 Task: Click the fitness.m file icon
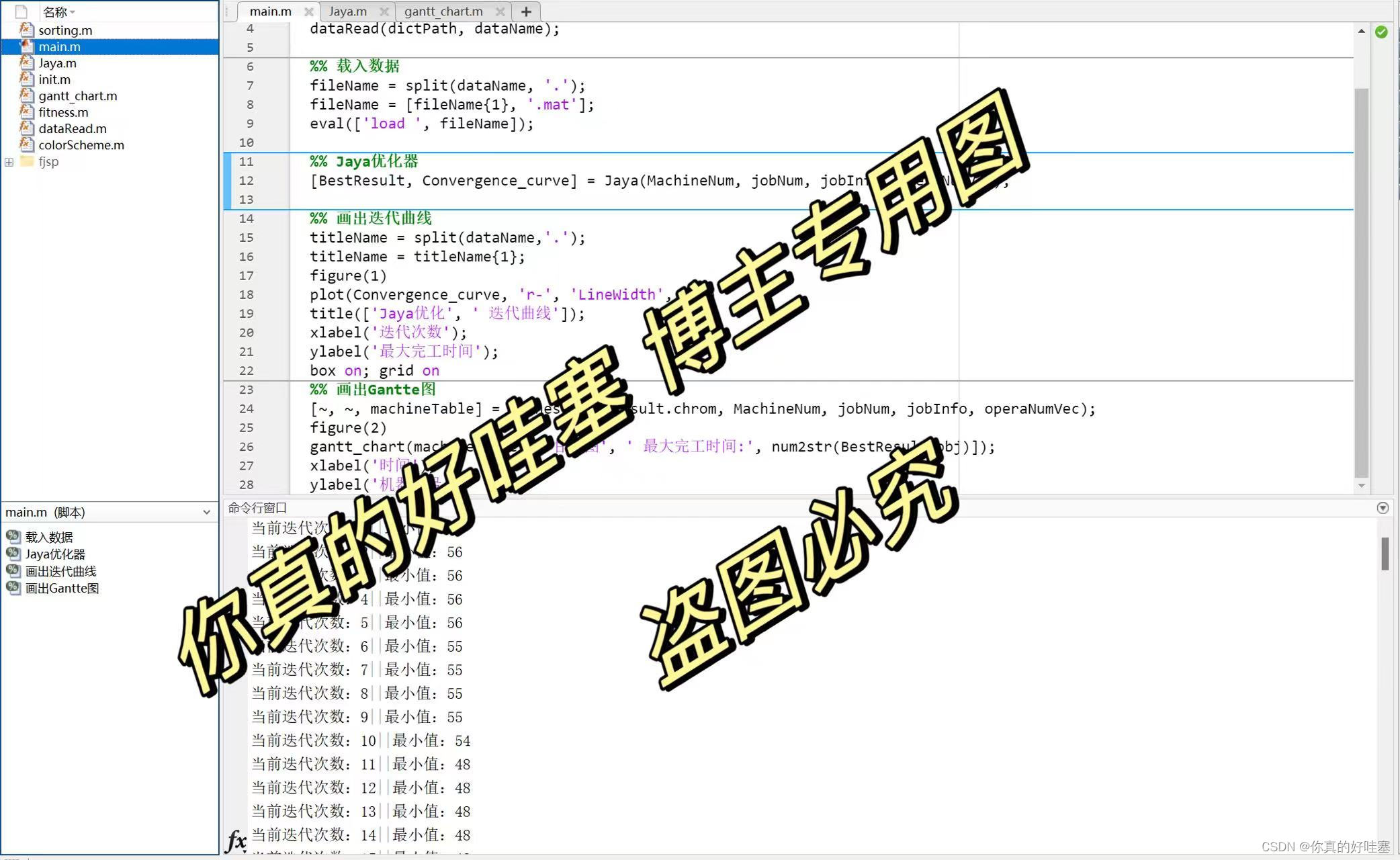point(27,112)
